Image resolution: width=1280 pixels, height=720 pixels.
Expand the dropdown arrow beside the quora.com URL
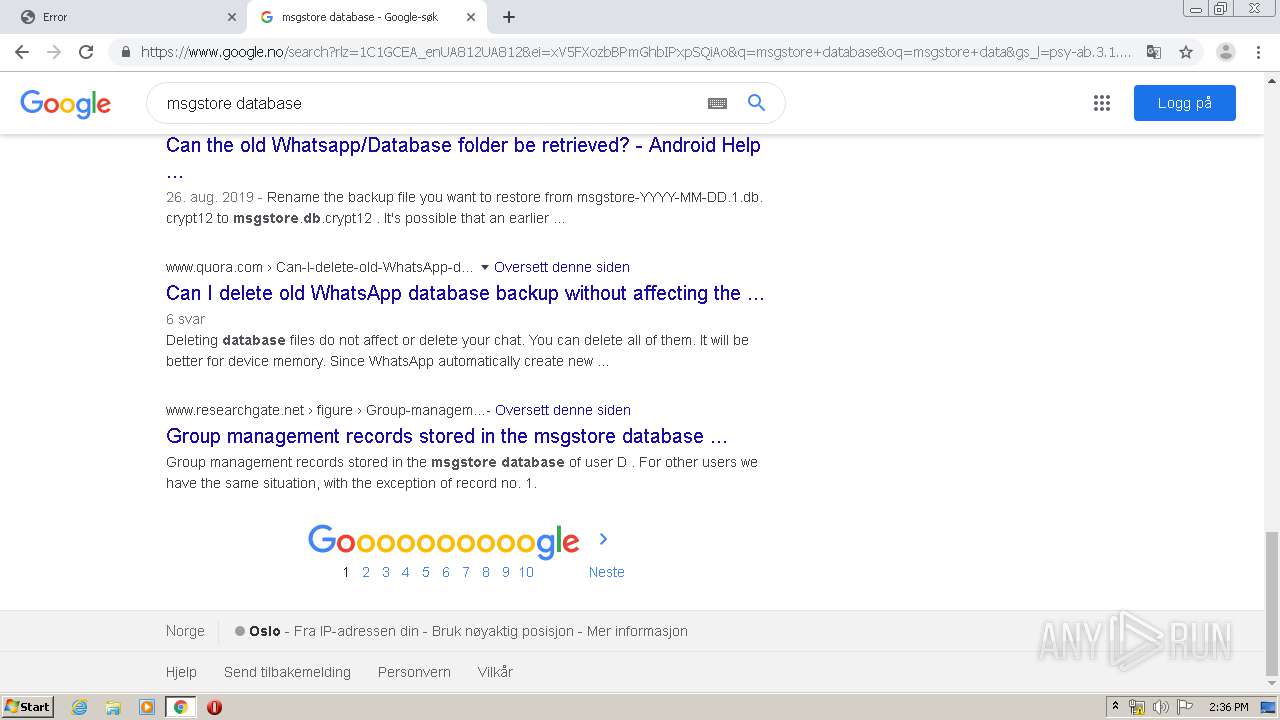coord(485,267)
